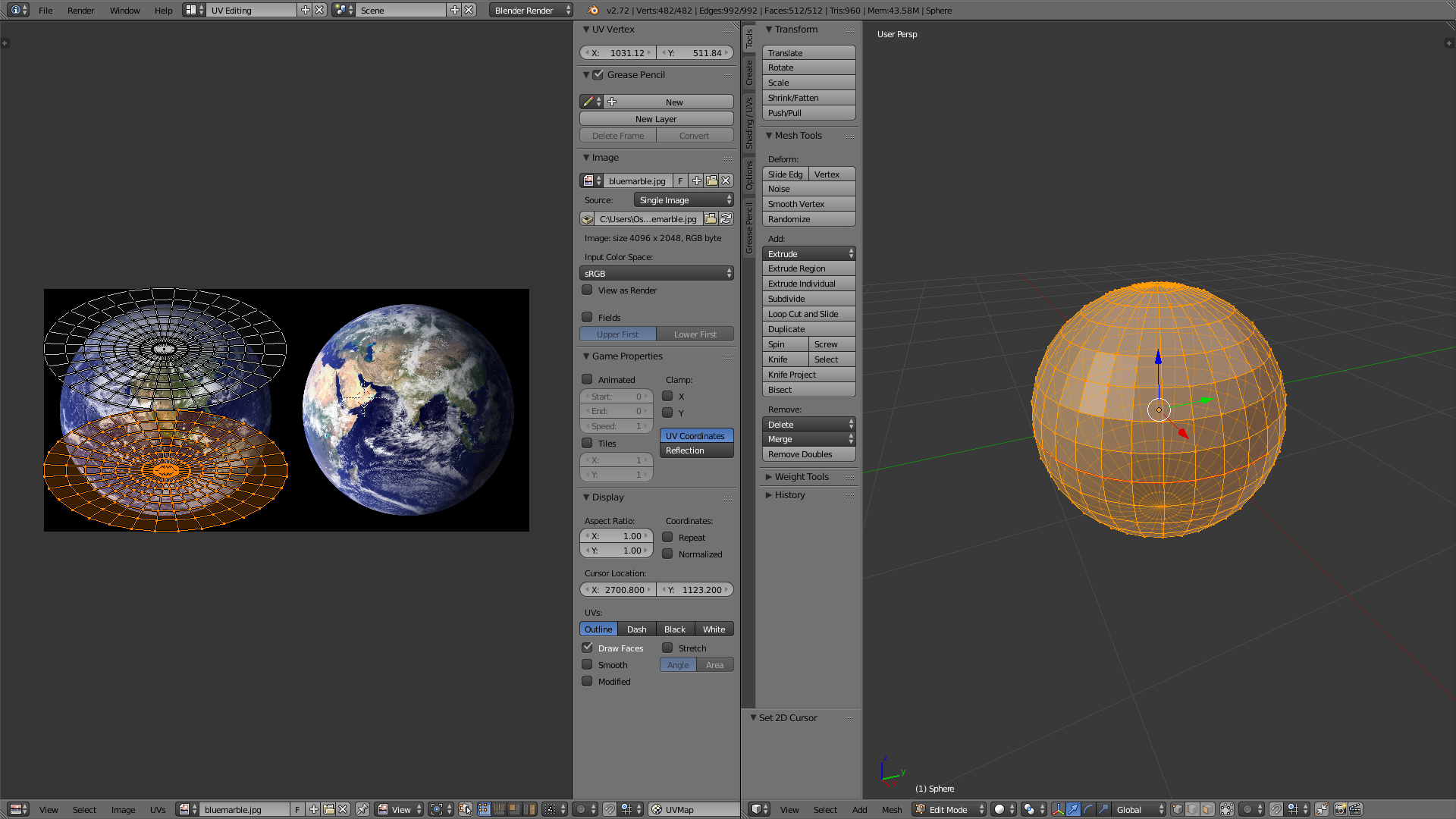Toggle limit selection to visible icon
This screenshot has width=1456, height=819.
1226,809
